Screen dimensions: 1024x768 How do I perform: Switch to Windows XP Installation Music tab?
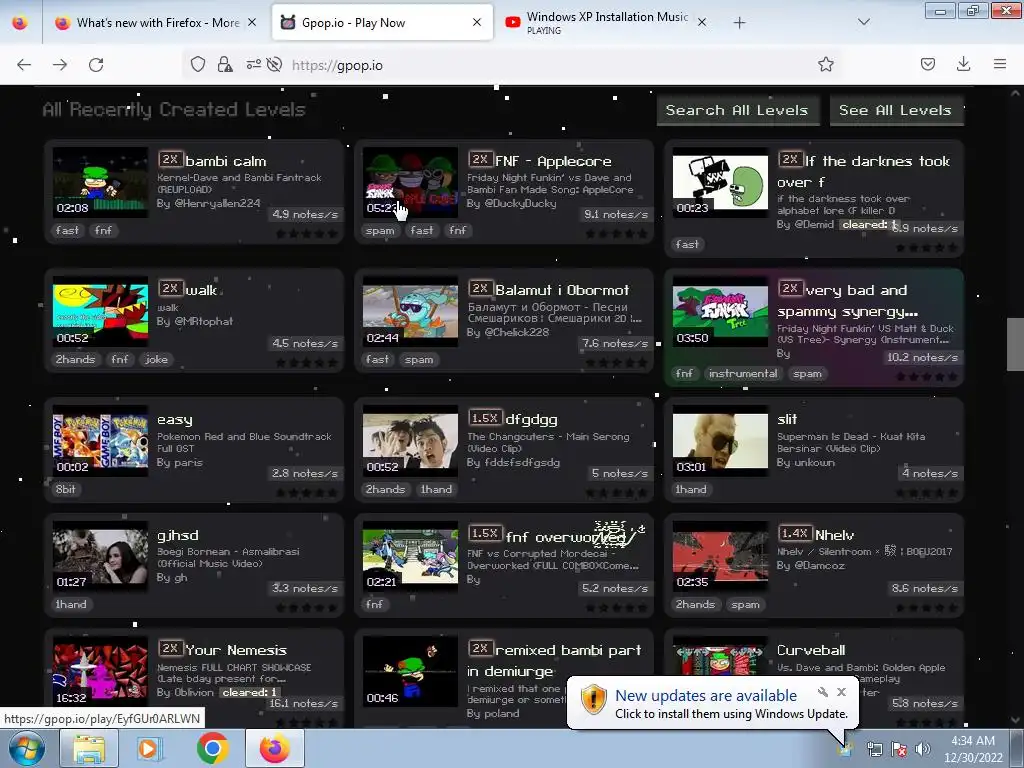[x=606, y=22]
